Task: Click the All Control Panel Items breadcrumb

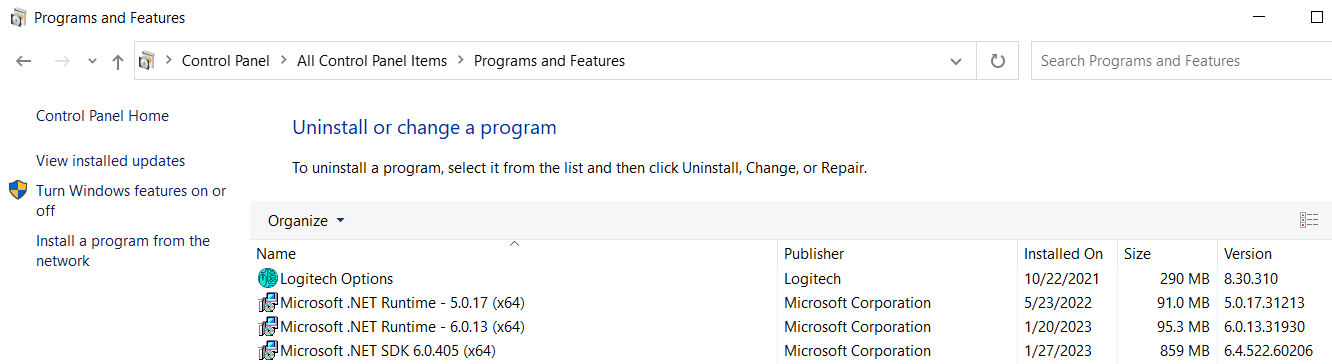Action: (x=372, y=61)
